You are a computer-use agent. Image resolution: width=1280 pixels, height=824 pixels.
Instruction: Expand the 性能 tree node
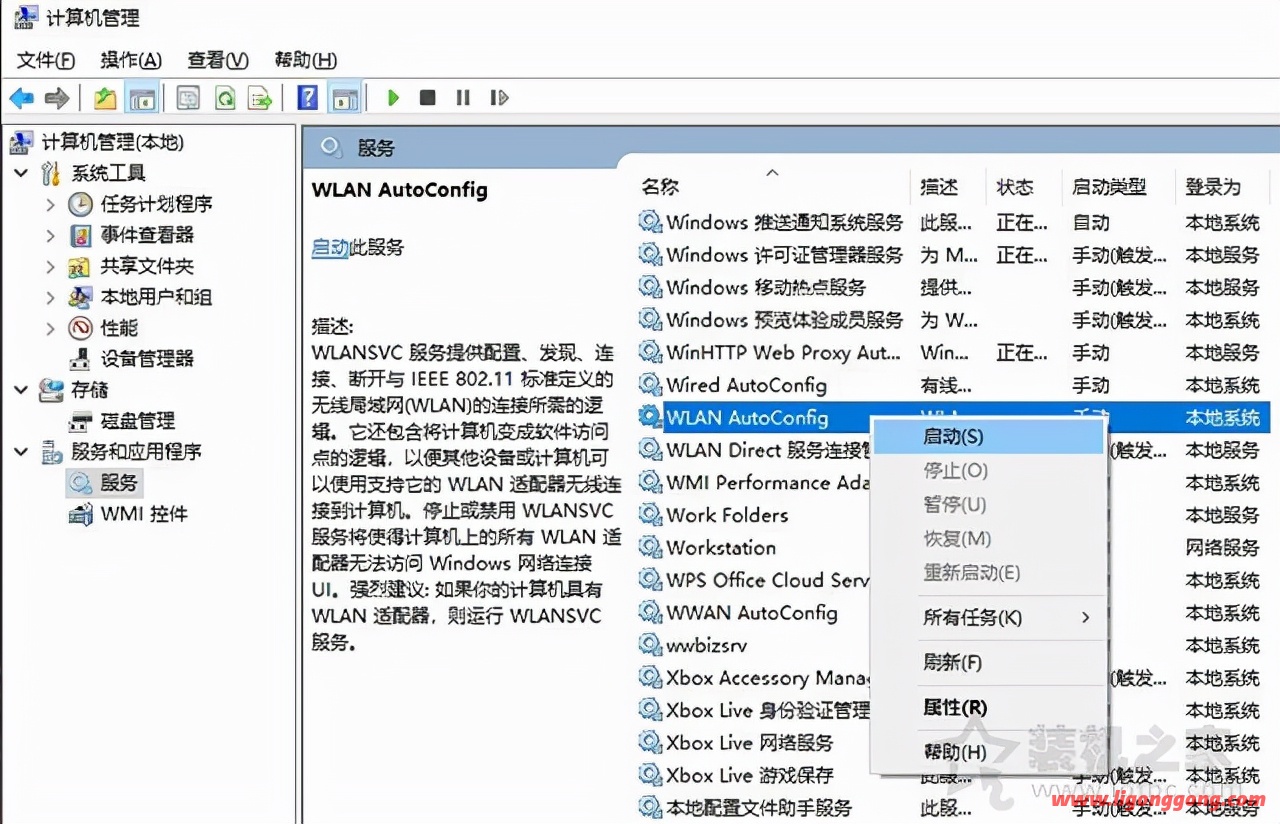click(50, 328)
